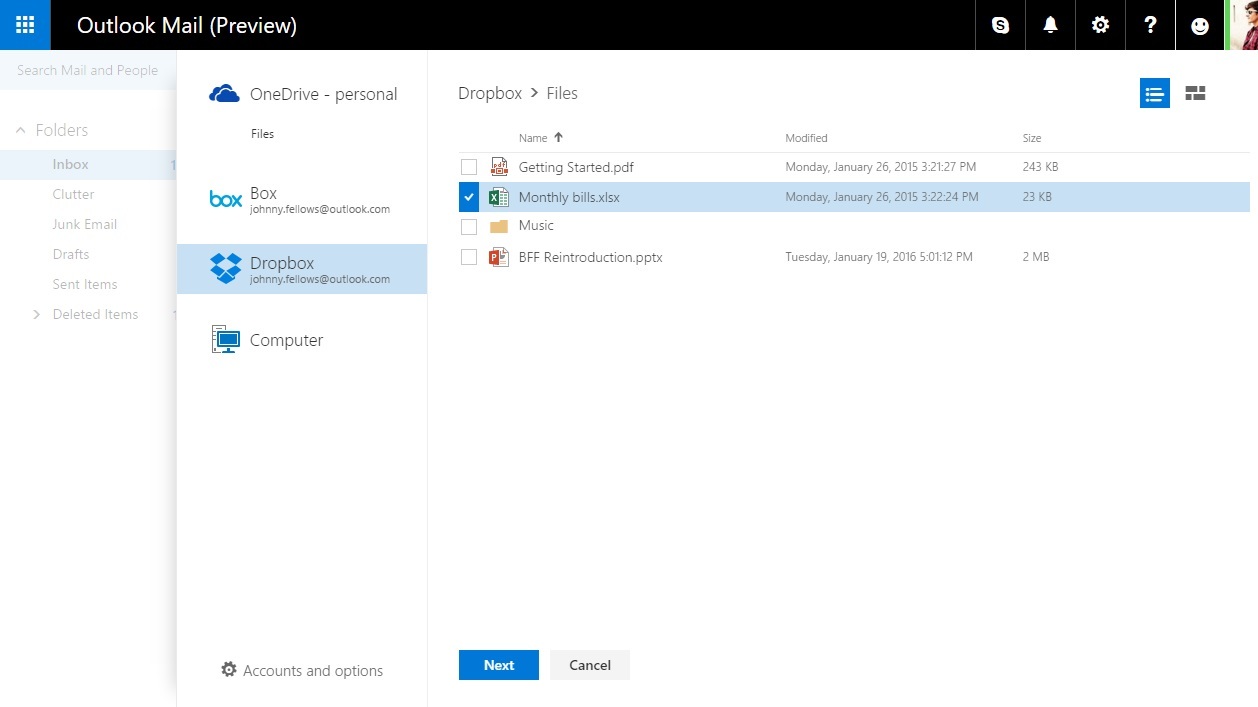Click the OneDrive cloud icon
Image resolution: width=1258 pixels, height=707 pixels.
coord(225,94)
